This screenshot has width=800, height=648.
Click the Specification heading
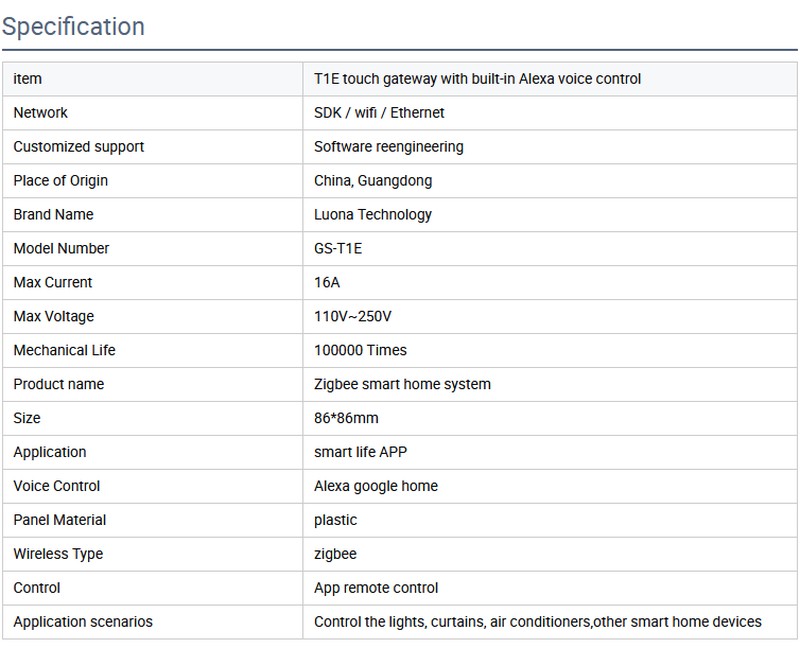tap(73, 26)
